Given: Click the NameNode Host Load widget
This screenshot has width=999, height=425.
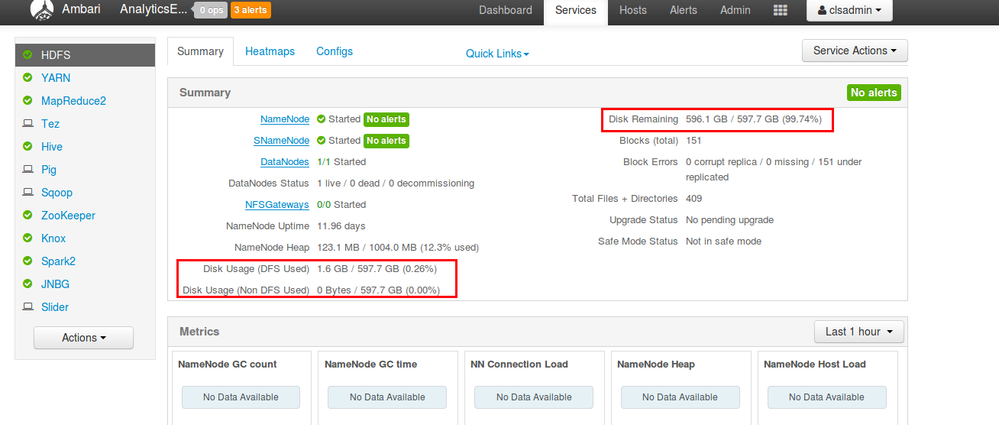Looking at the screenshot, I should (x=827, y=387).
